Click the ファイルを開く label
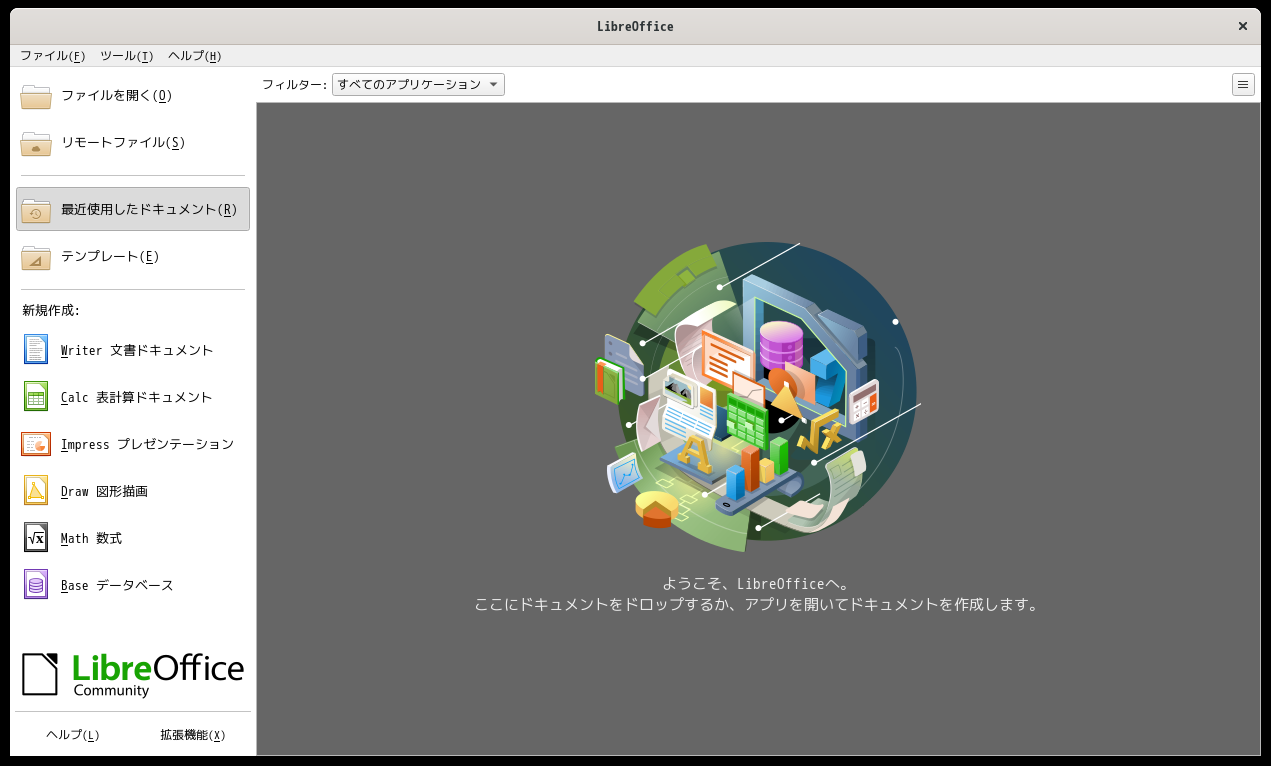 click(117, 96)
